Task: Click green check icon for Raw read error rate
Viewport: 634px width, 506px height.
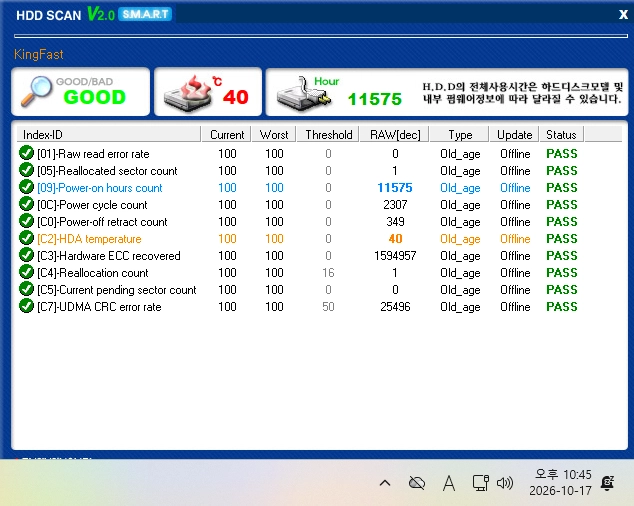Action: tap(26, 153)
